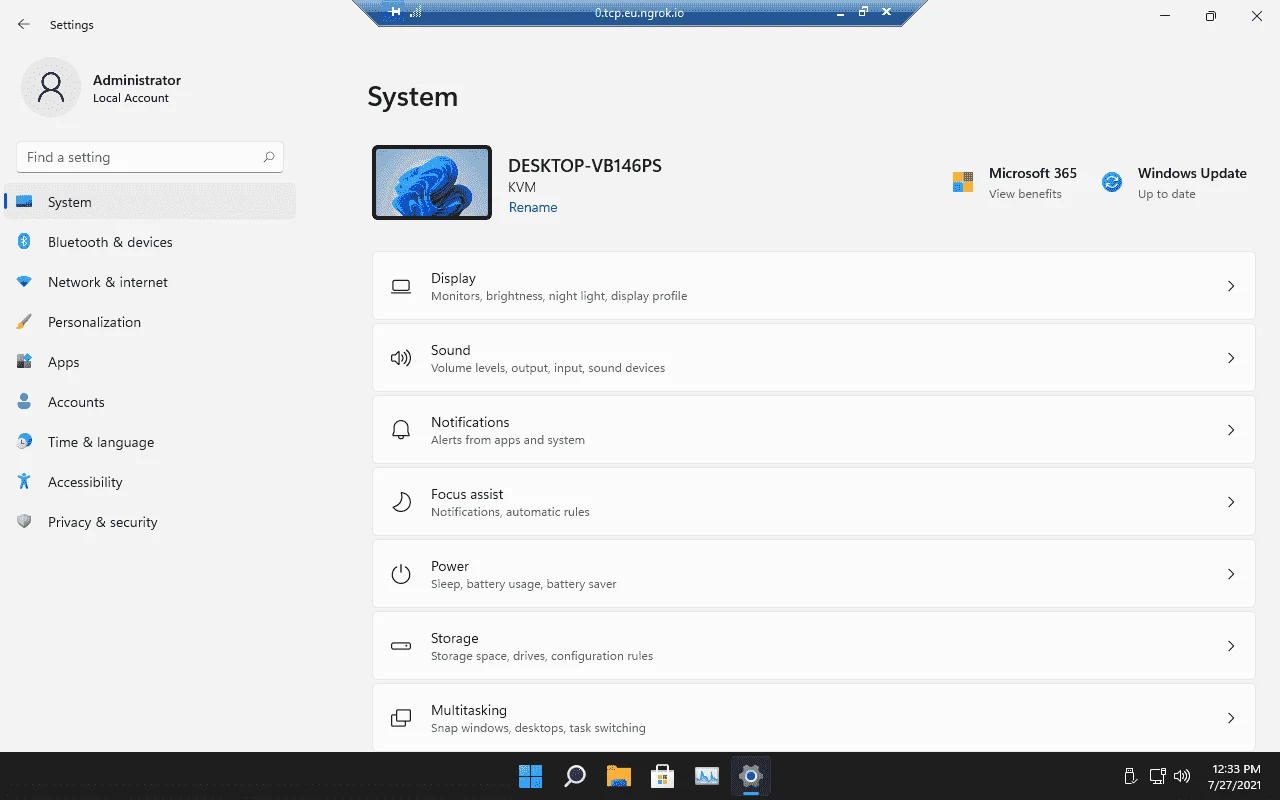Expand Multitasking with its chevron
The width and height of the screenshot is (1280, 800).
[x=1231, y=718]
